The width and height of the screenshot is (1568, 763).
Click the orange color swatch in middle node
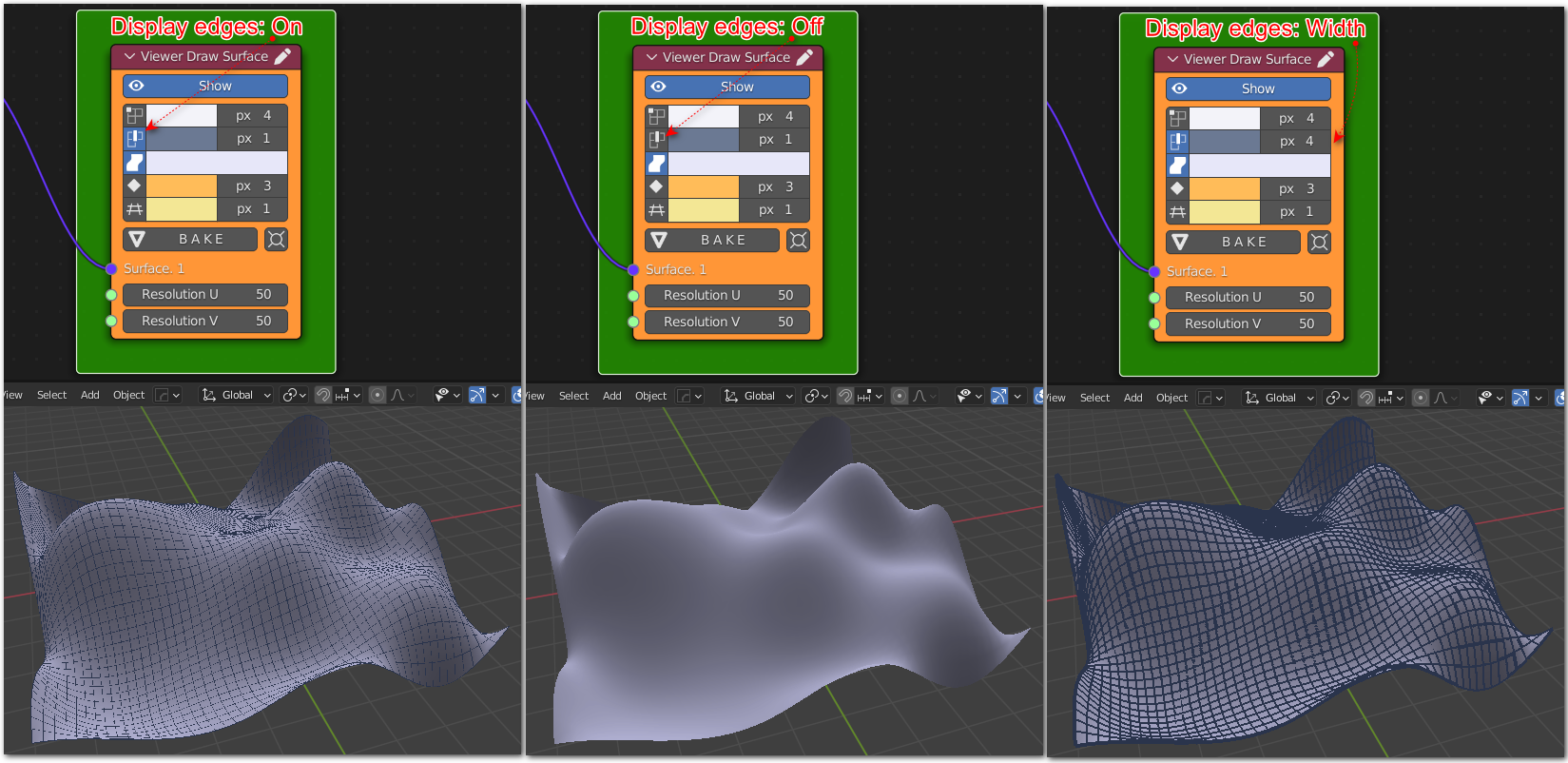[704, 186]
